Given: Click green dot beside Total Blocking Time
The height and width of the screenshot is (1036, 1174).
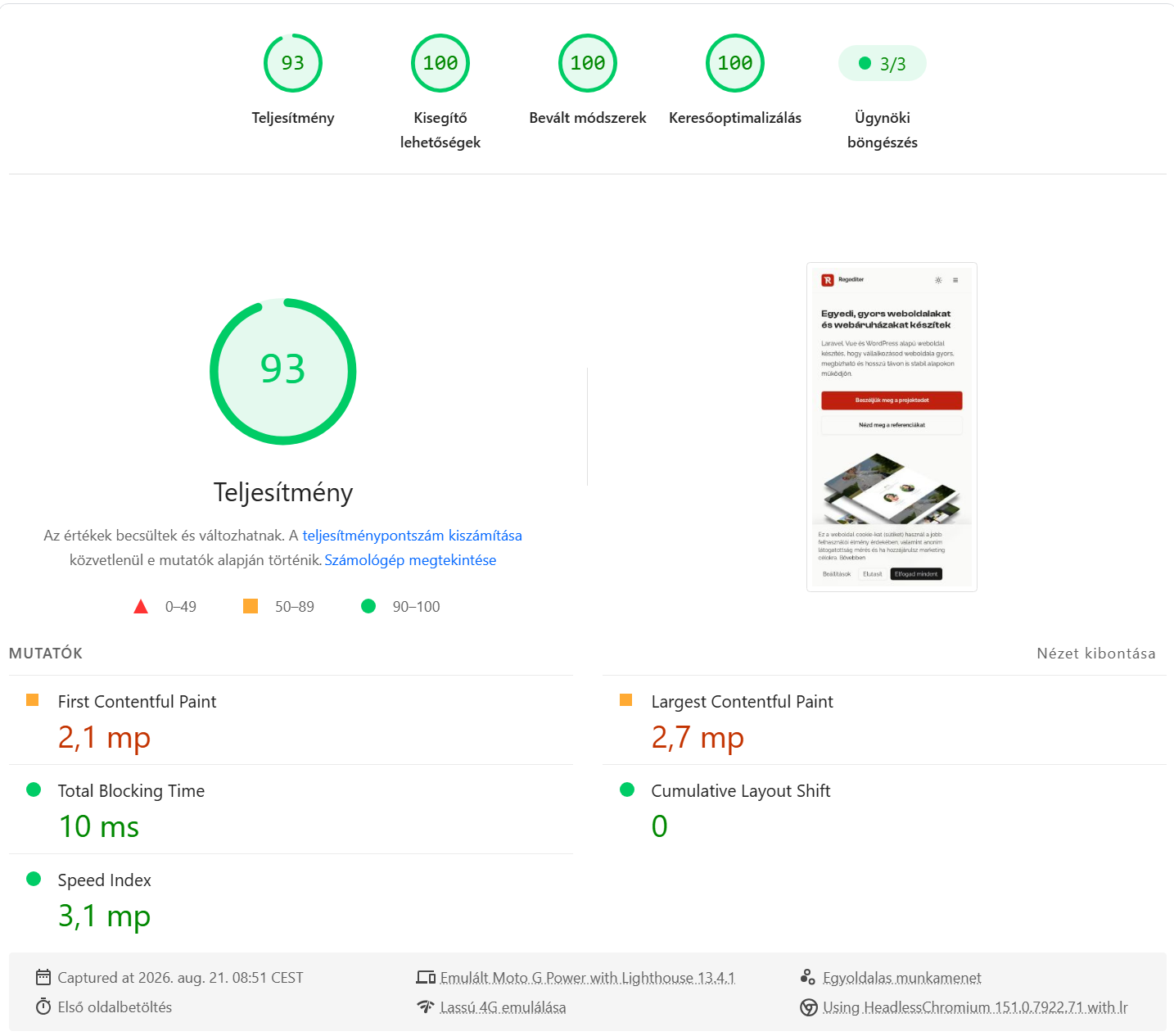Looking at the screenshot, I should coord(34,789).
